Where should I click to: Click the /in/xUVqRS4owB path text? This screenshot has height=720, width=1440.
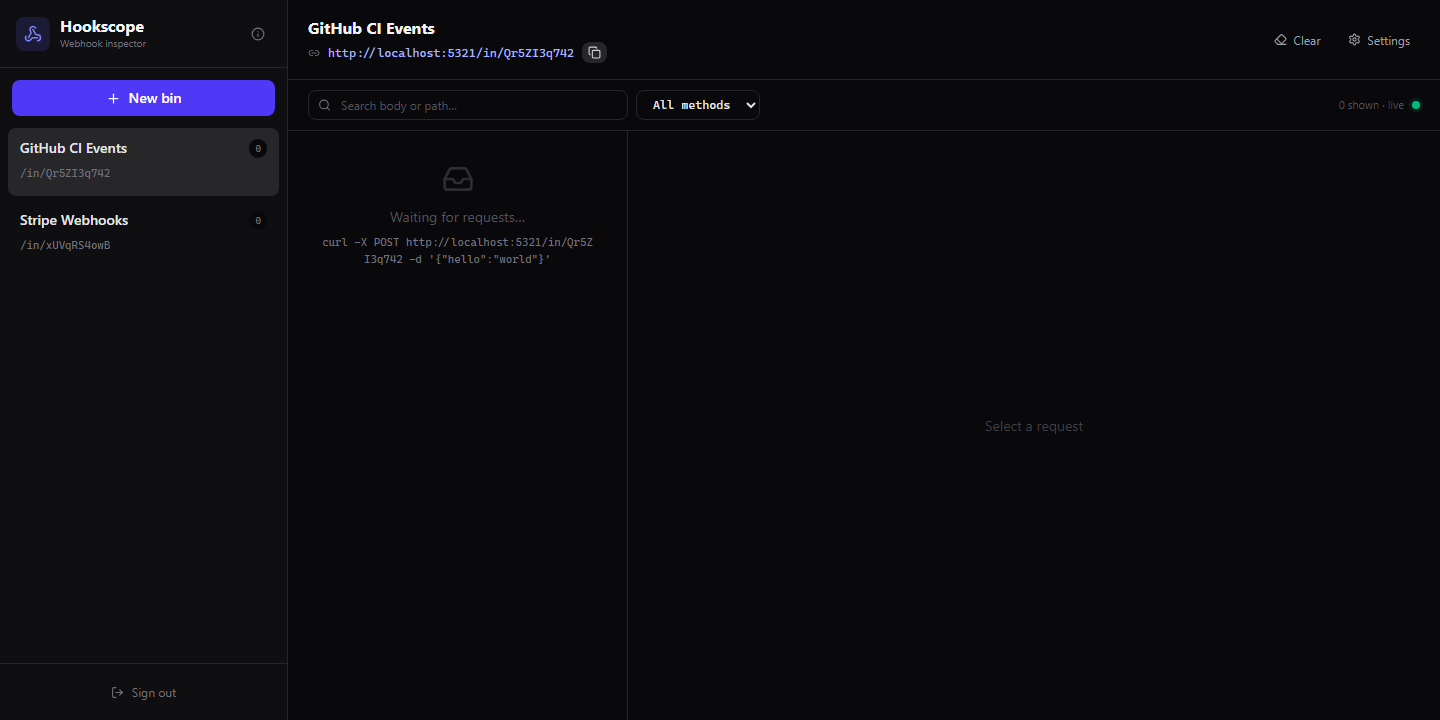65,245
